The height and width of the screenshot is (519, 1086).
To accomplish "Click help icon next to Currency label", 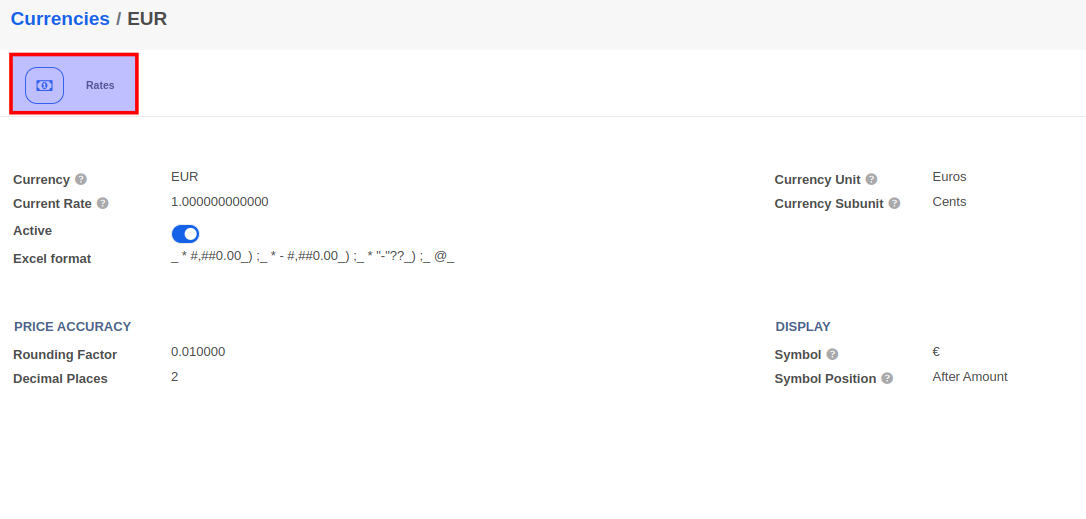I will click(81, 179).
